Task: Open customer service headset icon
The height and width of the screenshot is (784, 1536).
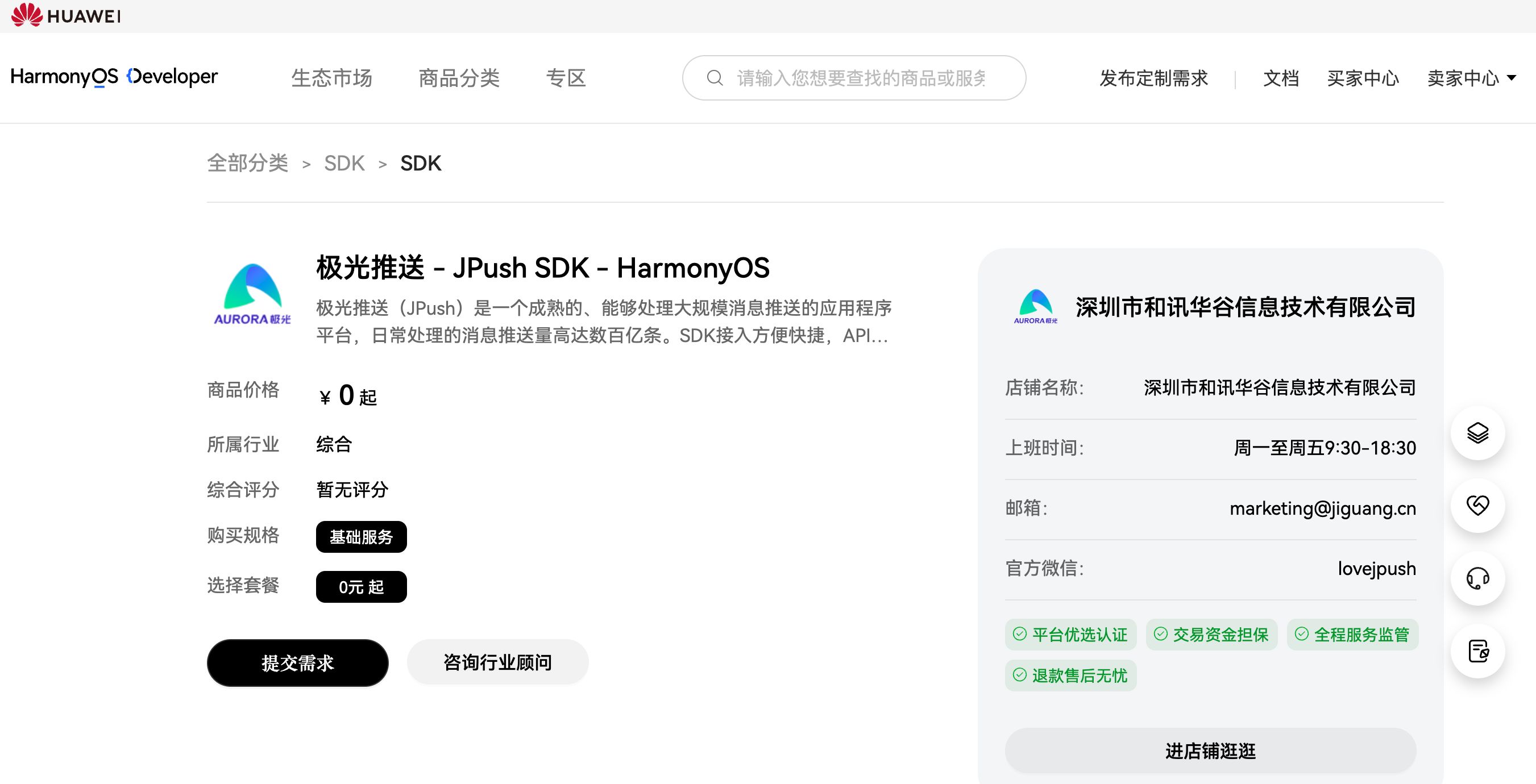Action: pos(1477,578)
